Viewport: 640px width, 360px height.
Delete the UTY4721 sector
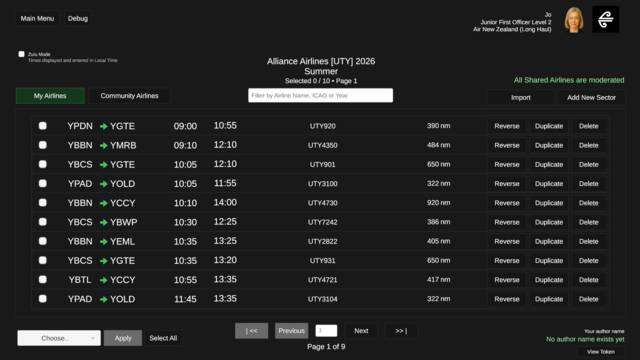pyautogui.click(x=589, y=280)
